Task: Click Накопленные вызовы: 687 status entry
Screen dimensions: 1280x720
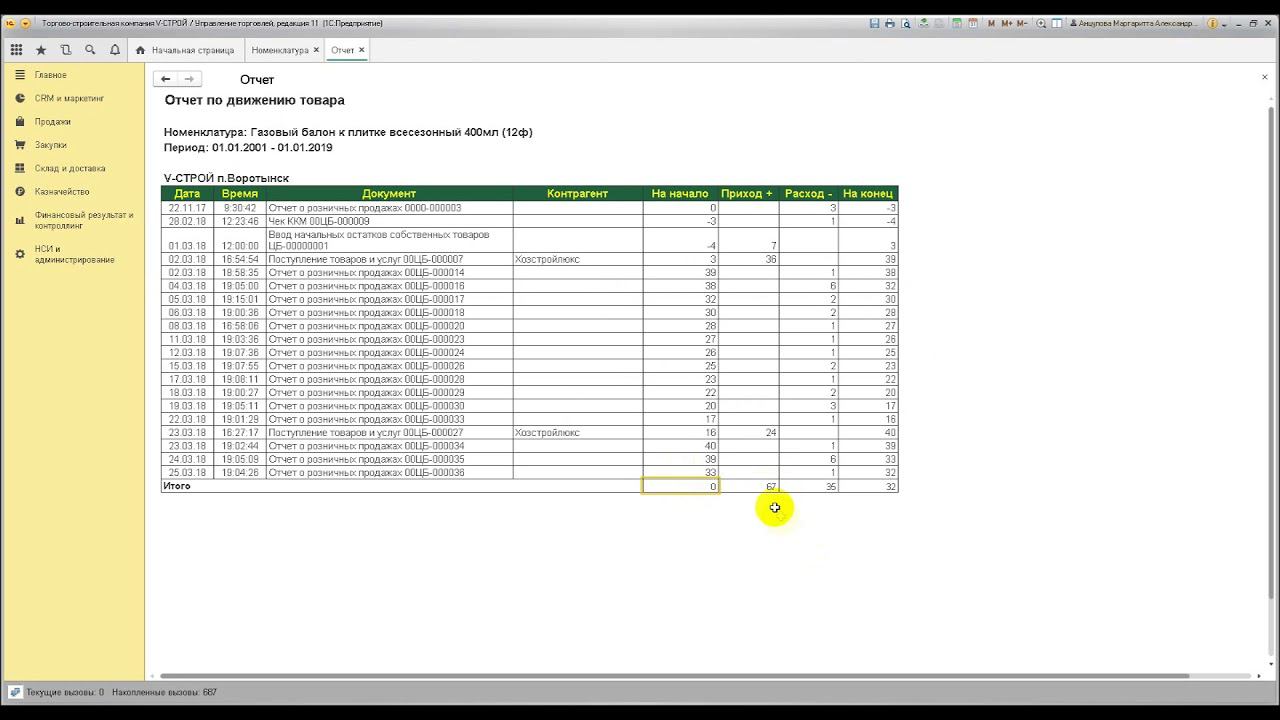Action: [164, 692]
